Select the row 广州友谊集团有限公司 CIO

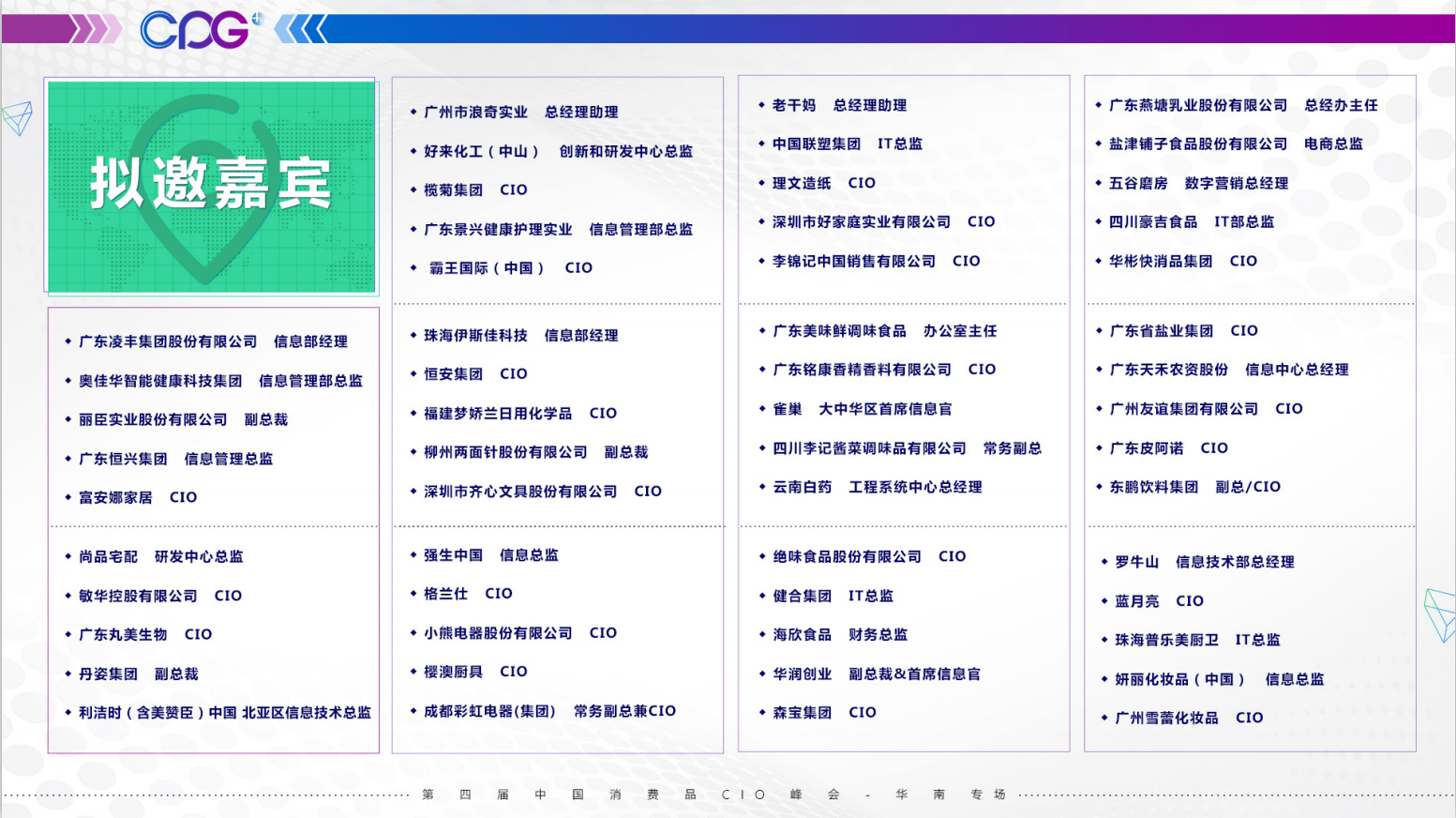click(x=1199, y=409)
